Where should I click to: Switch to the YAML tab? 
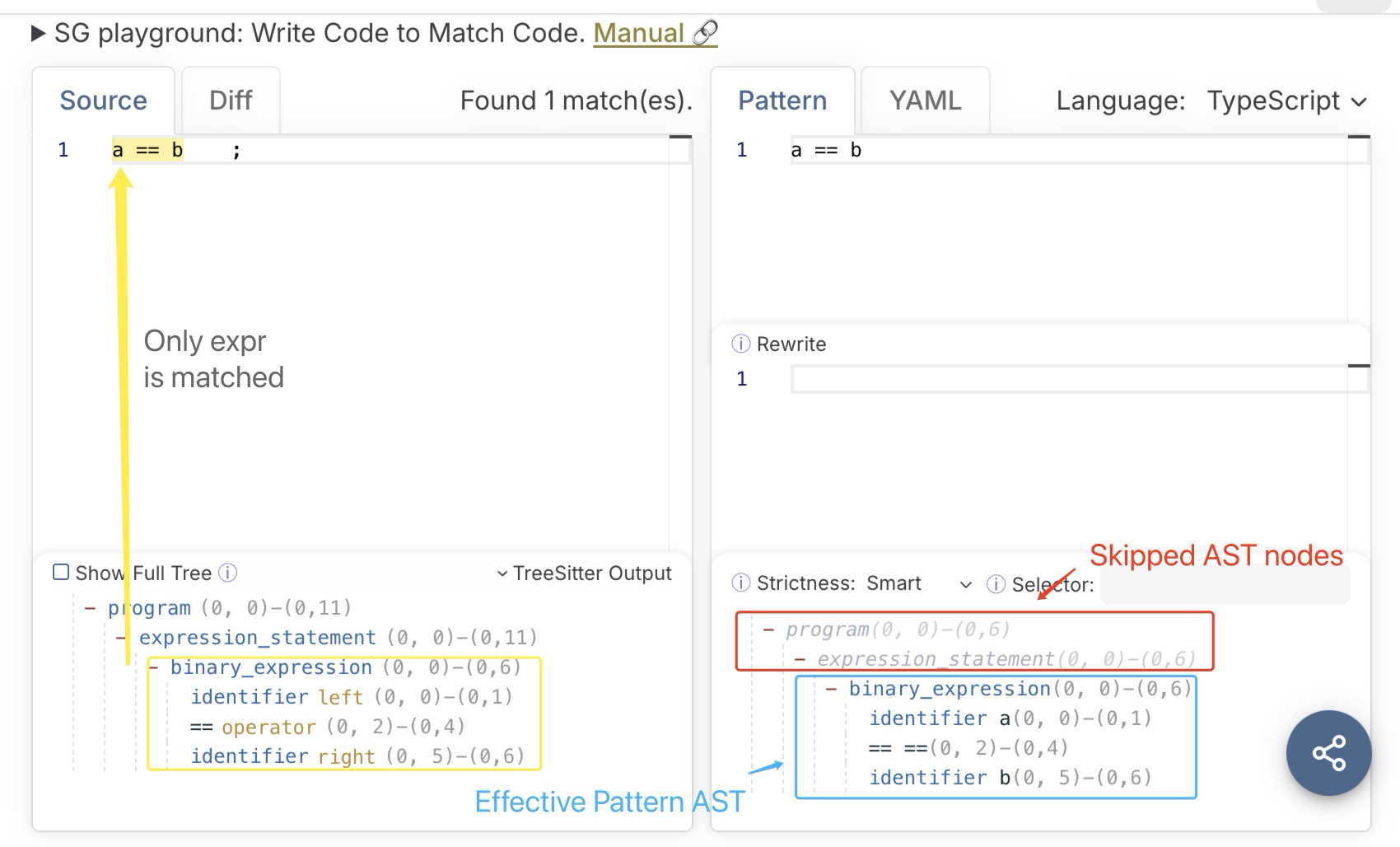[925, 101]
